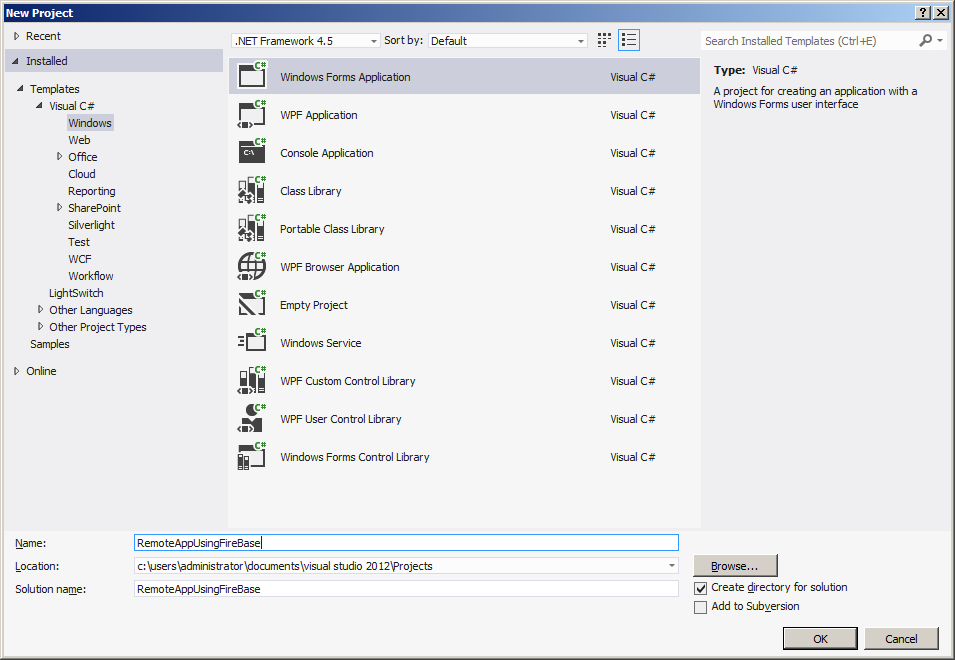Expand the Online section
The image size is (955, 660).
coord(16,371)
